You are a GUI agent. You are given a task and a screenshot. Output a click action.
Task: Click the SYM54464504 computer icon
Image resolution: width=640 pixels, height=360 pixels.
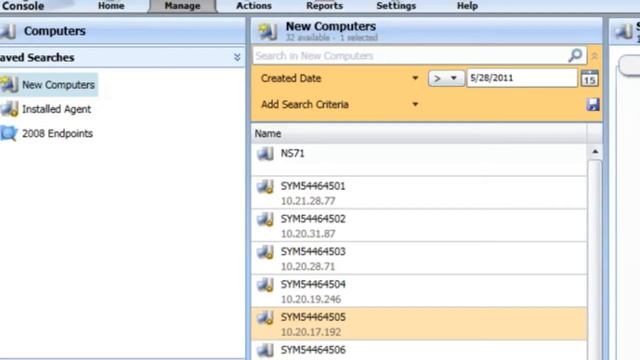(x=265, y=284)
